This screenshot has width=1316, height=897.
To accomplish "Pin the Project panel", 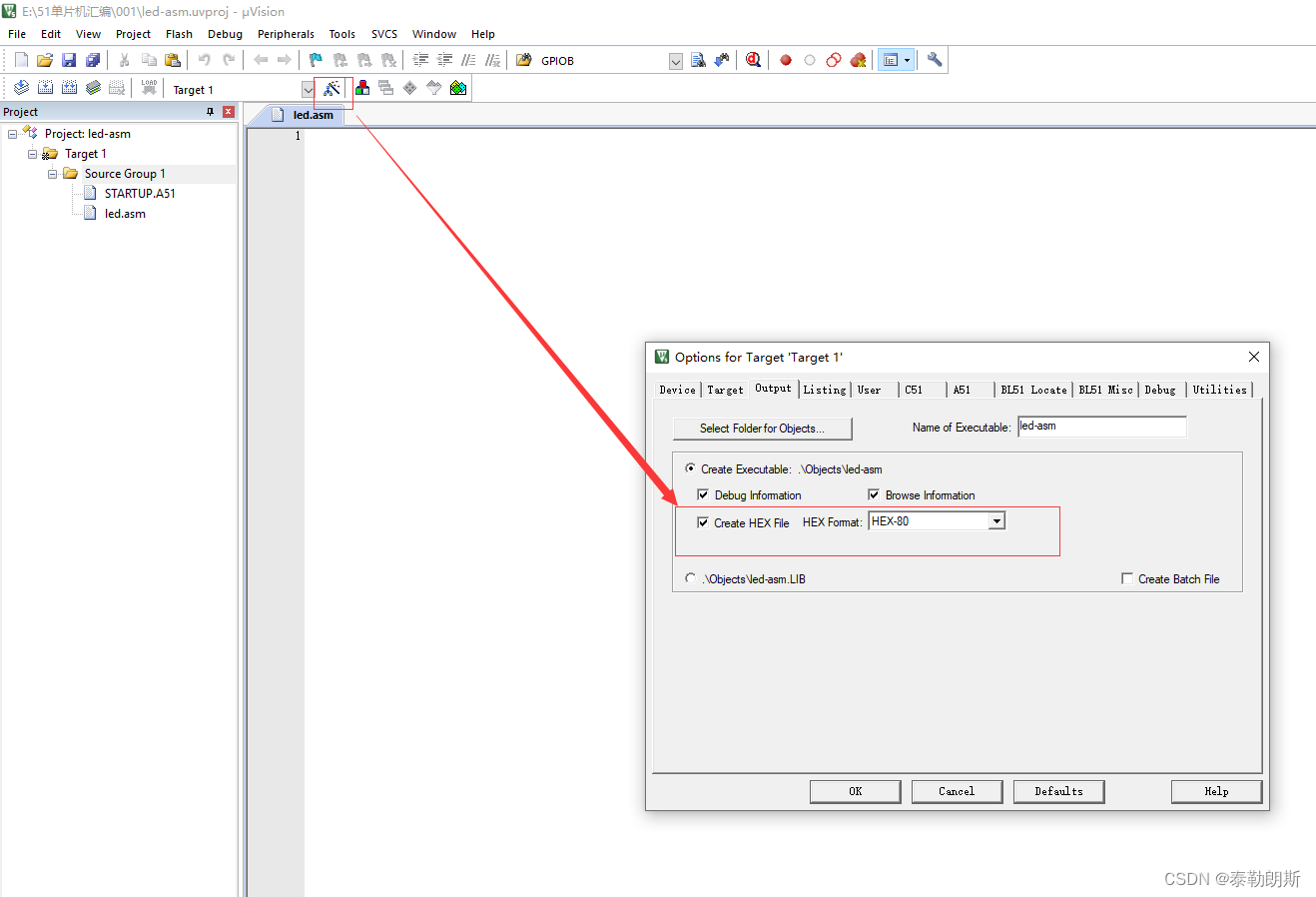I will (211, 112).
